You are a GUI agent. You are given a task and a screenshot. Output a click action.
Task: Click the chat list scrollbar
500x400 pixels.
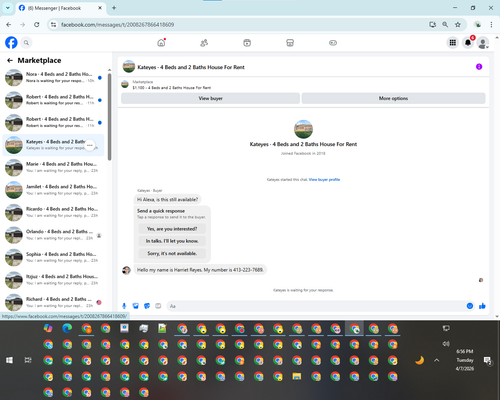click(x=109, y=117)
